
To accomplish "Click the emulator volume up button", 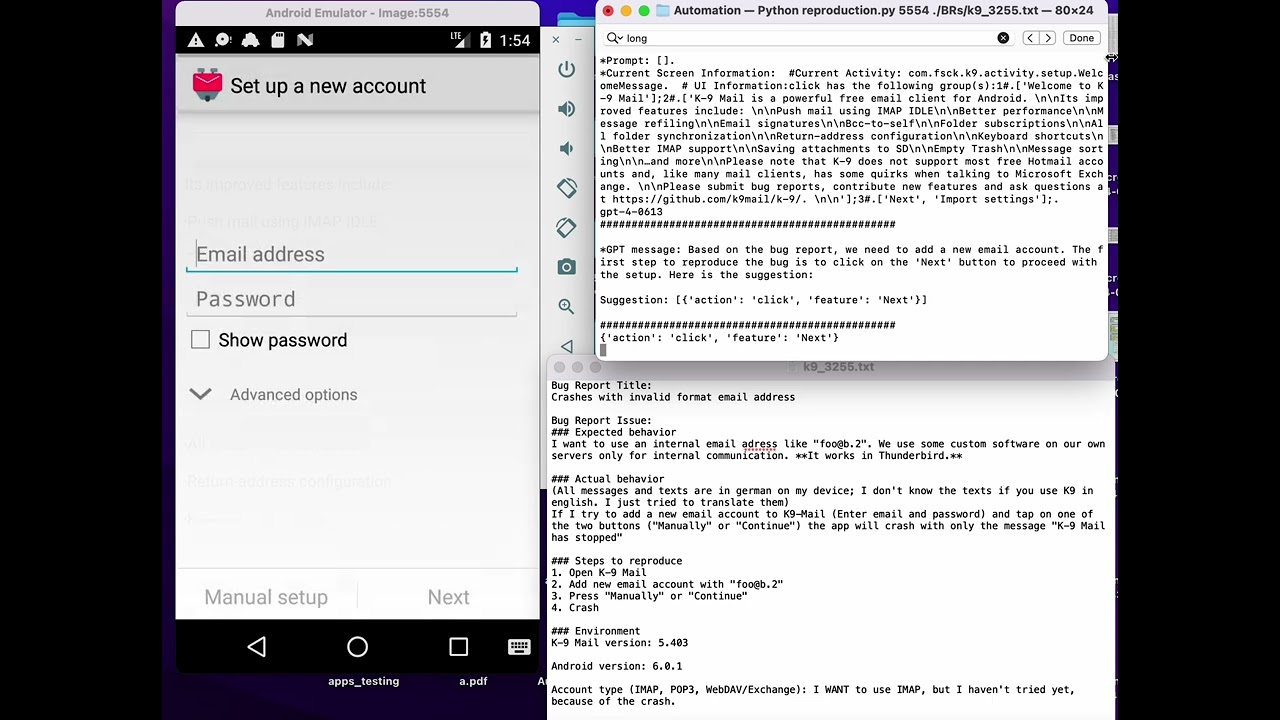I will tap(567, 109).
